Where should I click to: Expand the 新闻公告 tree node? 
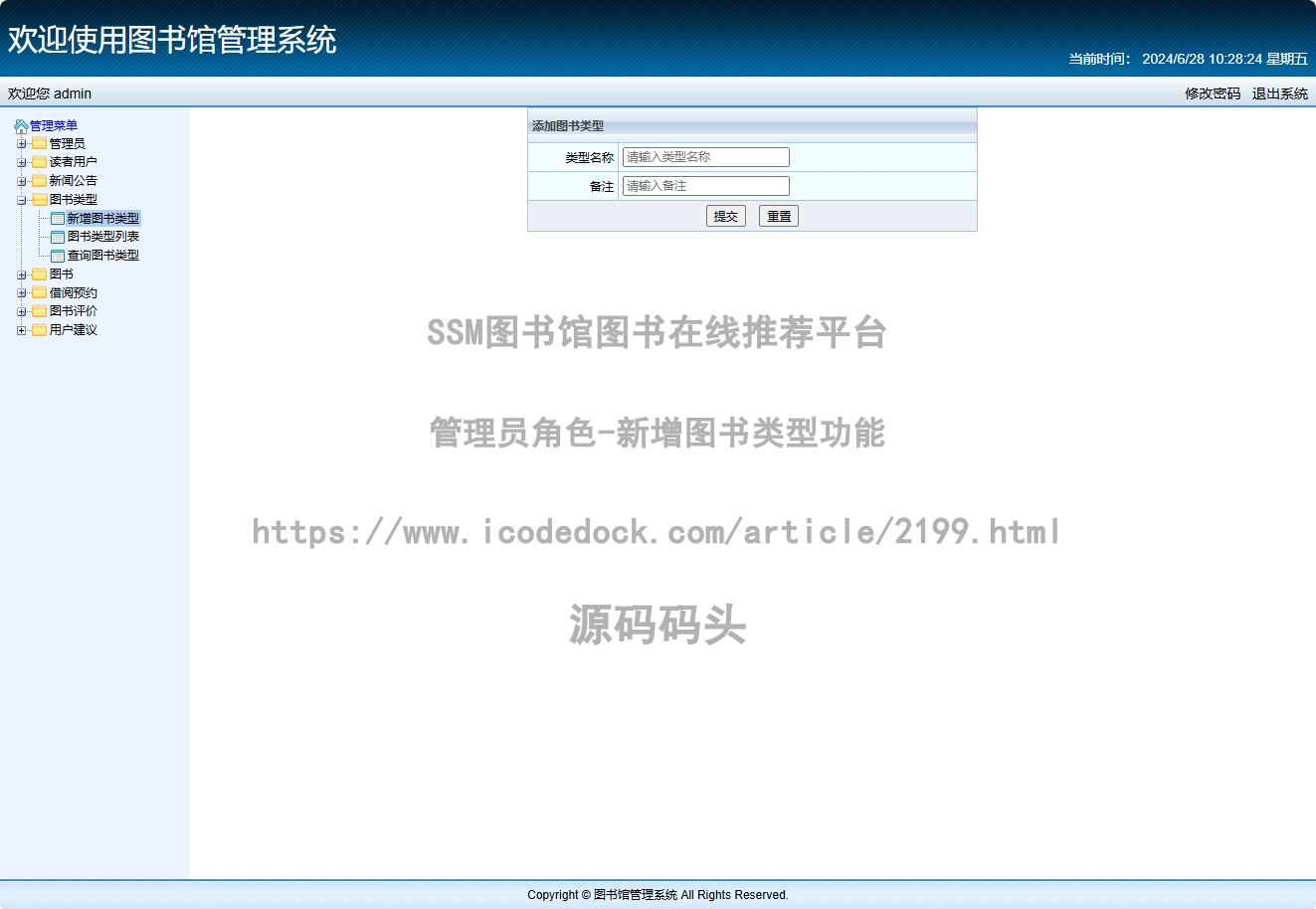point(22,181)
